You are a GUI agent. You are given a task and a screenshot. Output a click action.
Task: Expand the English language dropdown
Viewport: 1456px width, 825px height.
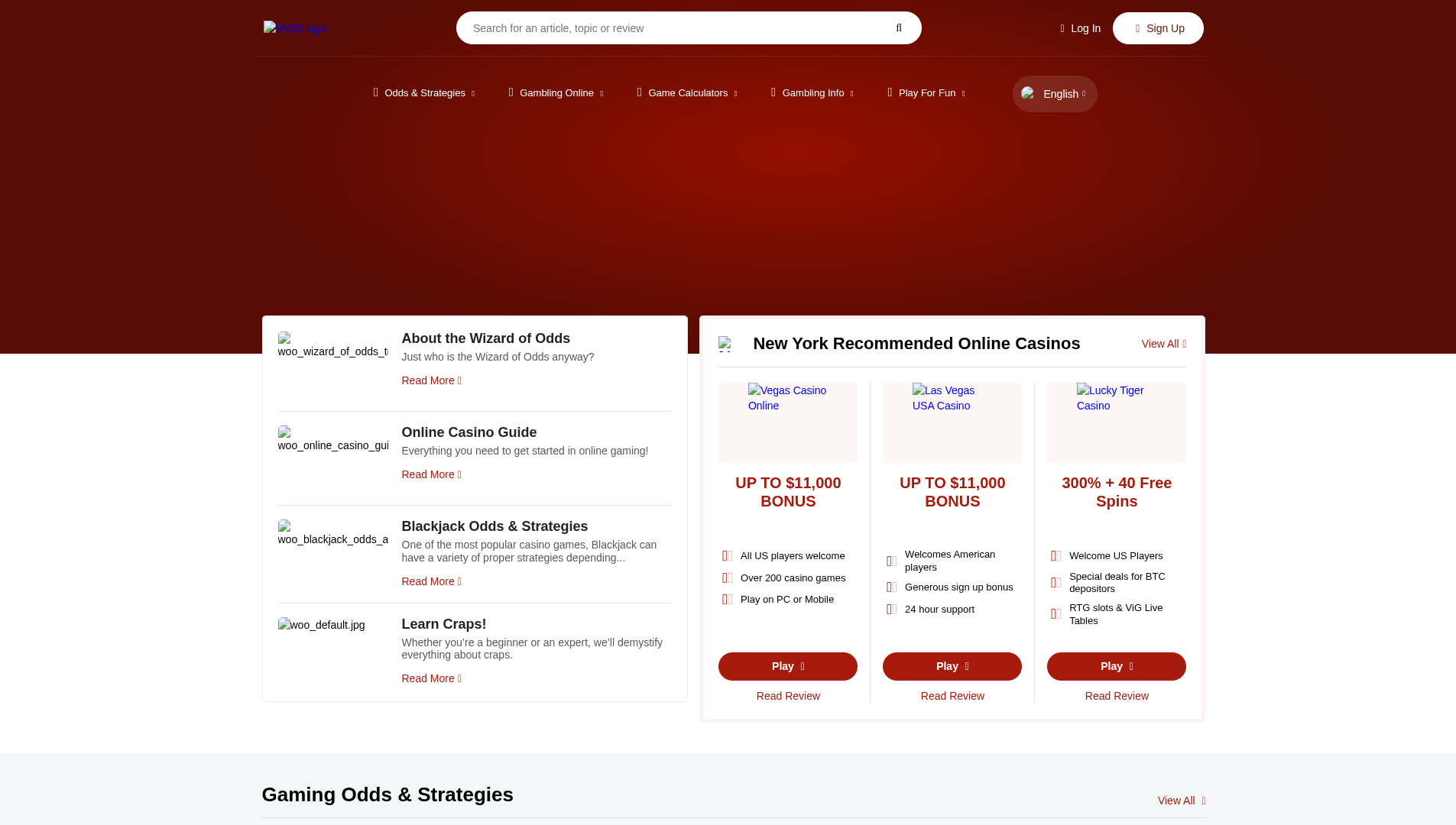tap(1055, 94)
